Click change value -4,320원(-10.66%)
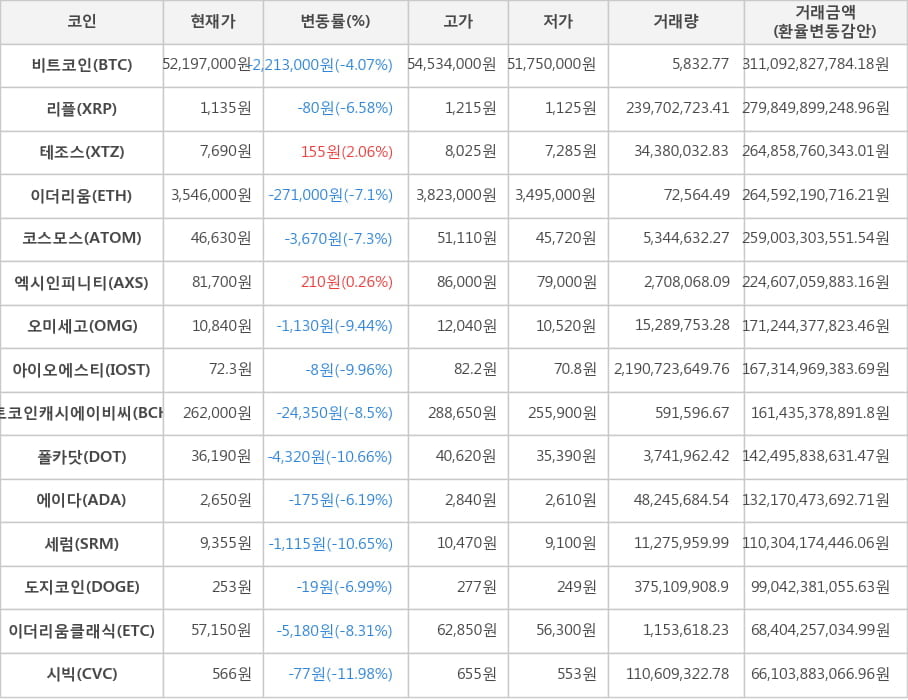Viewport: 908px width, 700px height. (x=330, y=457)
